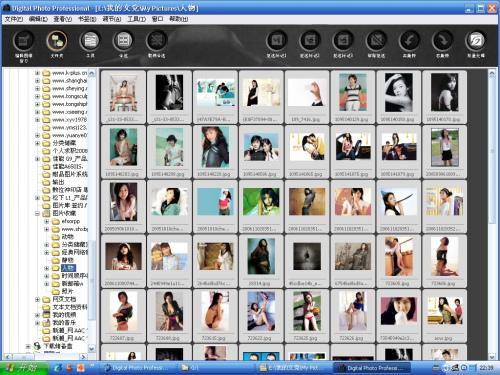500x375 pixels.
Task: Open the 窗口 menu
Action: (x=157, y=19)
